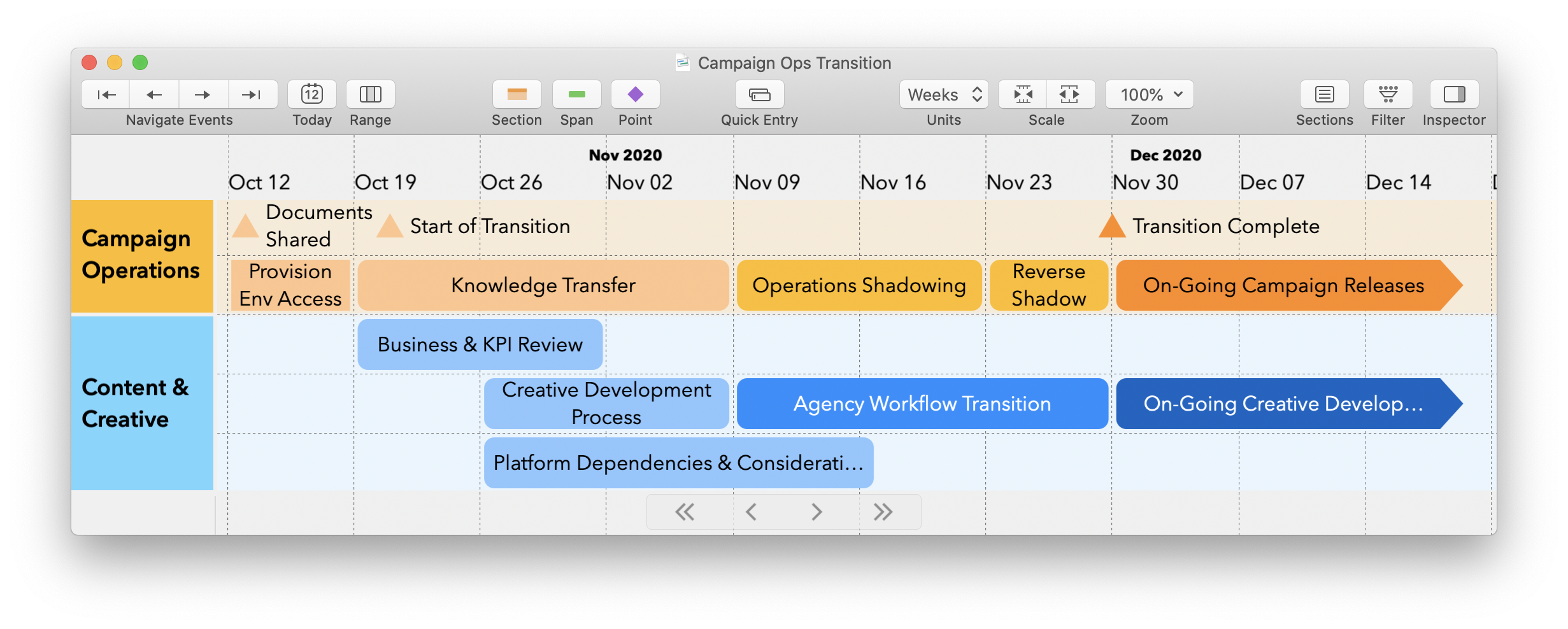Image resolution: width=1568 pixels, height=629 pixels.
Task: Select the Transition Complete milestone marker
Action: (x=1111, y=226)
